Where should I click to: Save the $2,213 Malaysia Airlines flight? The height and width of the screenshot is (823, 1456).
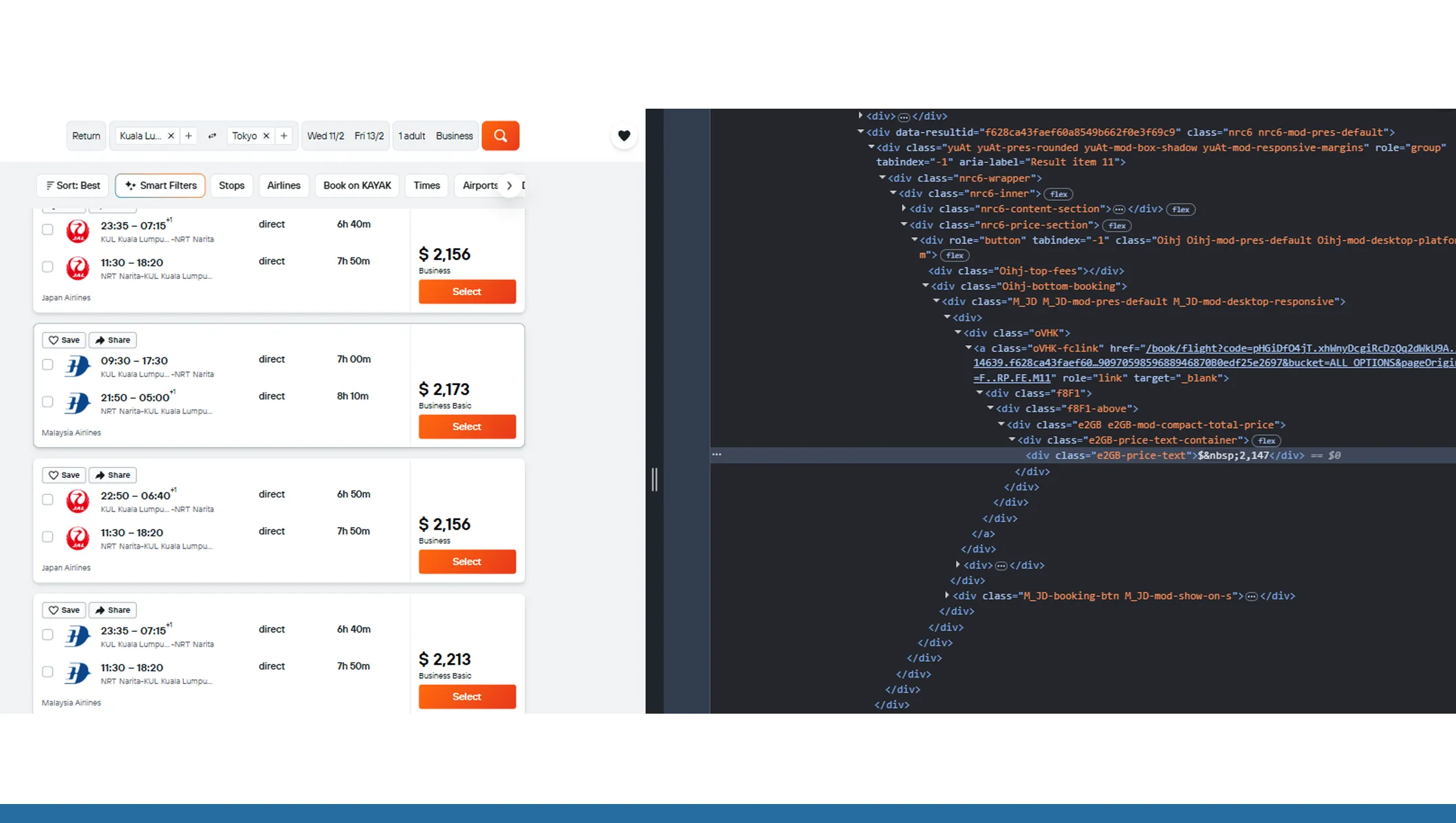click(64, 610)
